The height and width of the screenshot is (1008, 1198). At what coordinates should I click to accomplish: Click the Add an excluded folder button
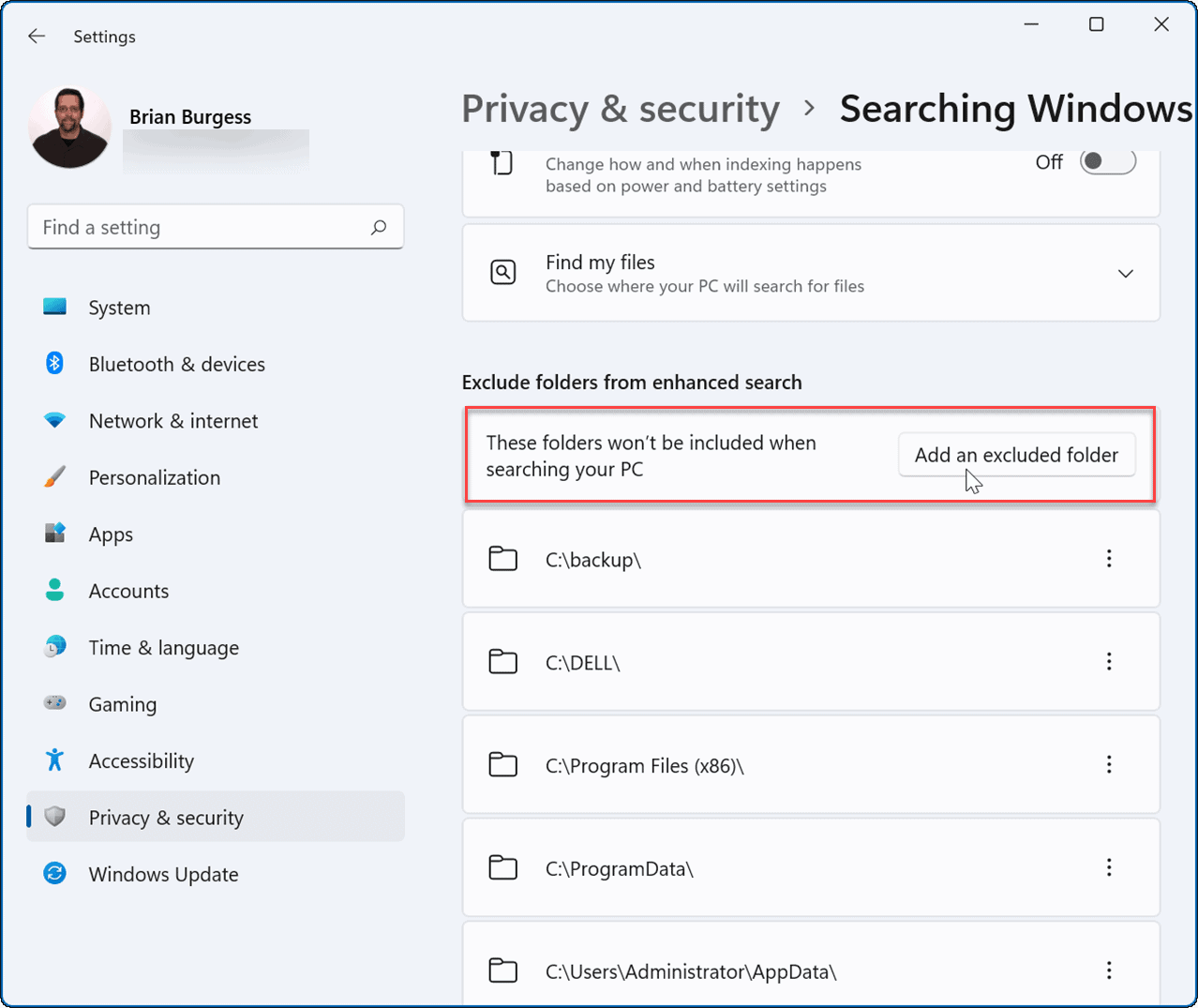coord(1017,455)
